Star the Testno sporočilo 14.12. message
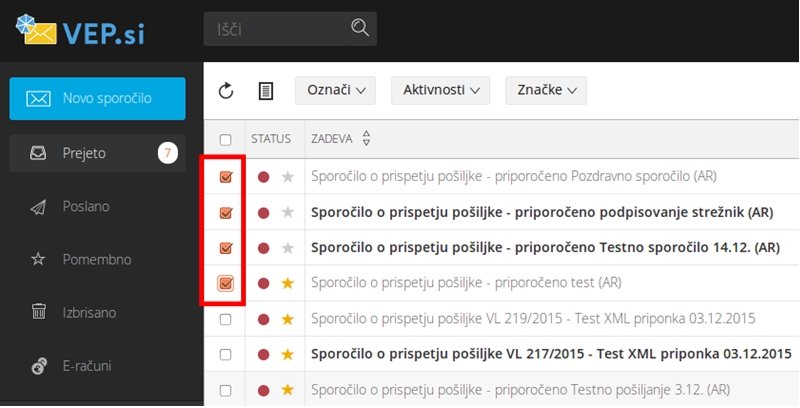 [288, 248]
